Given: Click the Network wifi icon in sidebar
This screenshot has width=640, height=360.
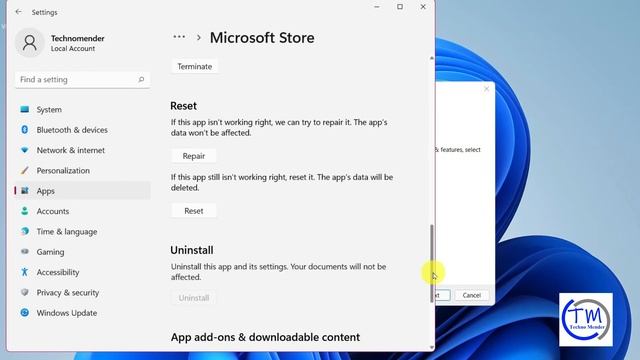Looking at the screenshot, I should [24, 150].
